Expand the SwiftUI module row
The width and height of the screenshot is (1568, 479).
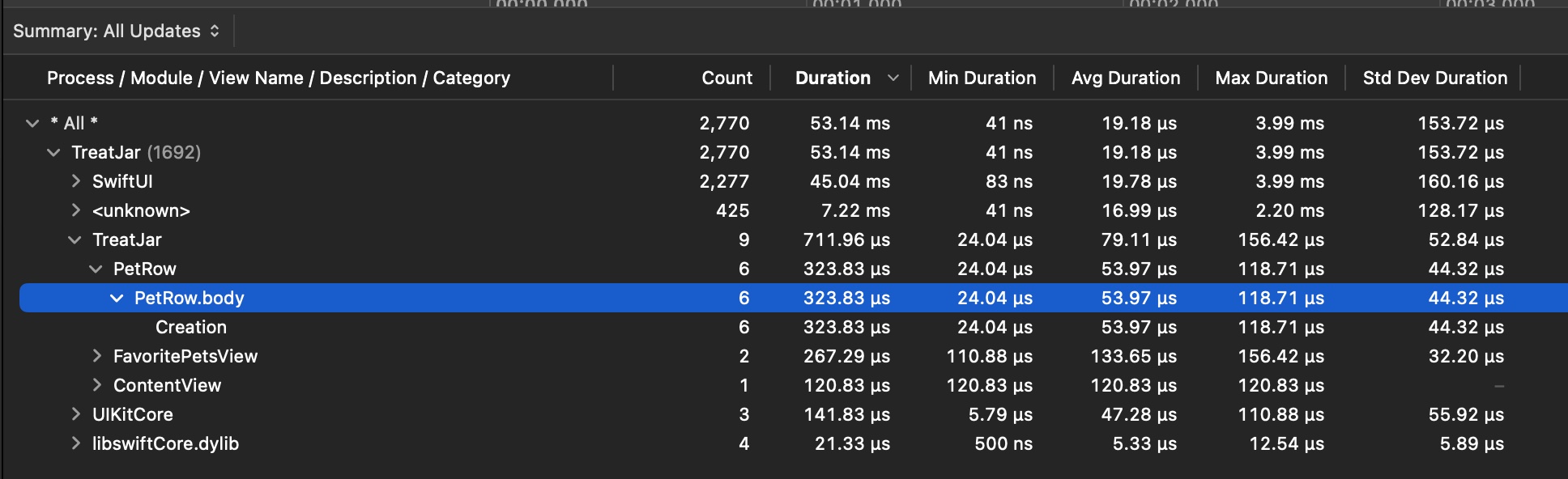coord(75,181)
